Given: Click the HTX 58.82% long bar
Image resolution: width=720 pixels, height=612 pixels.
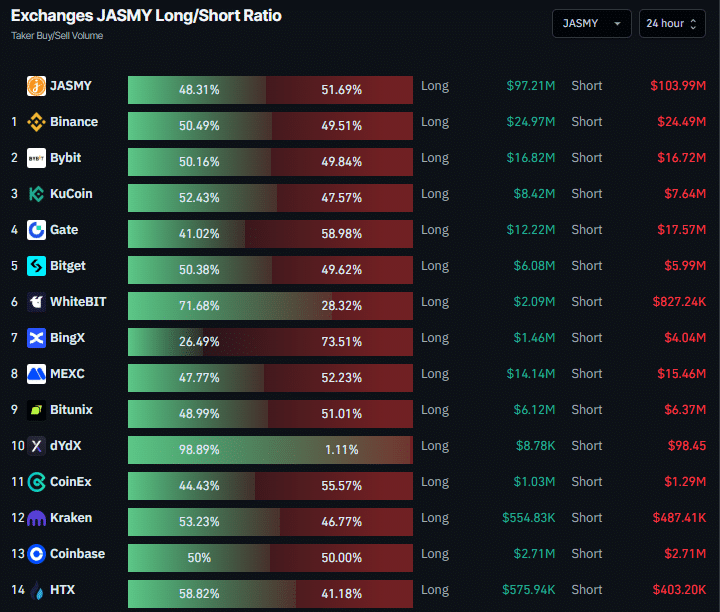Looking at the screenshot, I should click(212, 594).
